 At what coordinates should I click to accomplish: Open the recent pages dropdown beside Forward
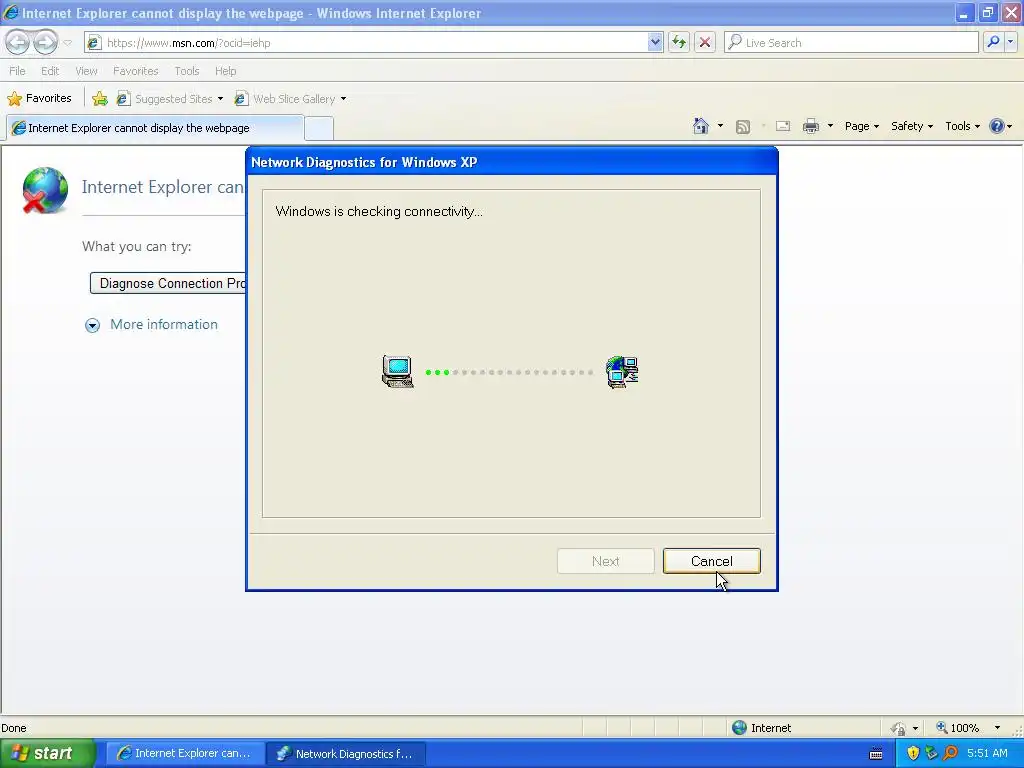tap(67, 43)
